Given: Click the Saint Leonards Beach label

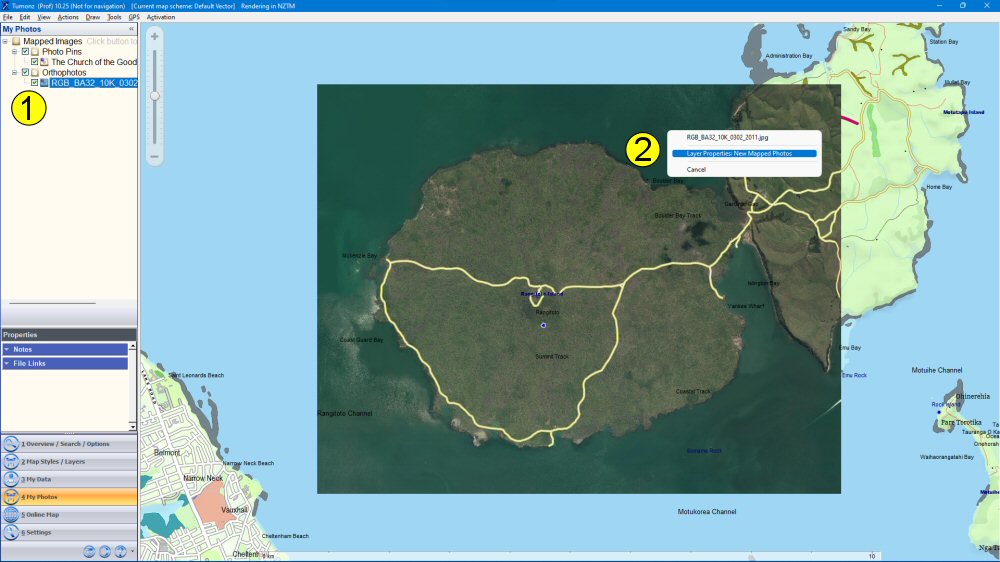Looking at the screenshot, I should click(x=196, y=375).
